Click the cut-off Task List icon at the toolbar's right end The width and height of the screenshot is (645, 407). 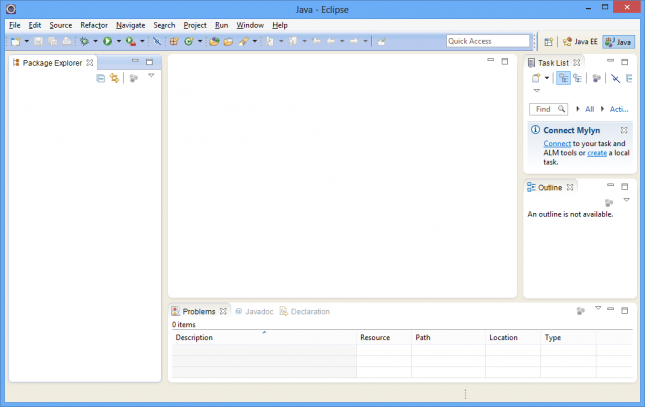629,78
